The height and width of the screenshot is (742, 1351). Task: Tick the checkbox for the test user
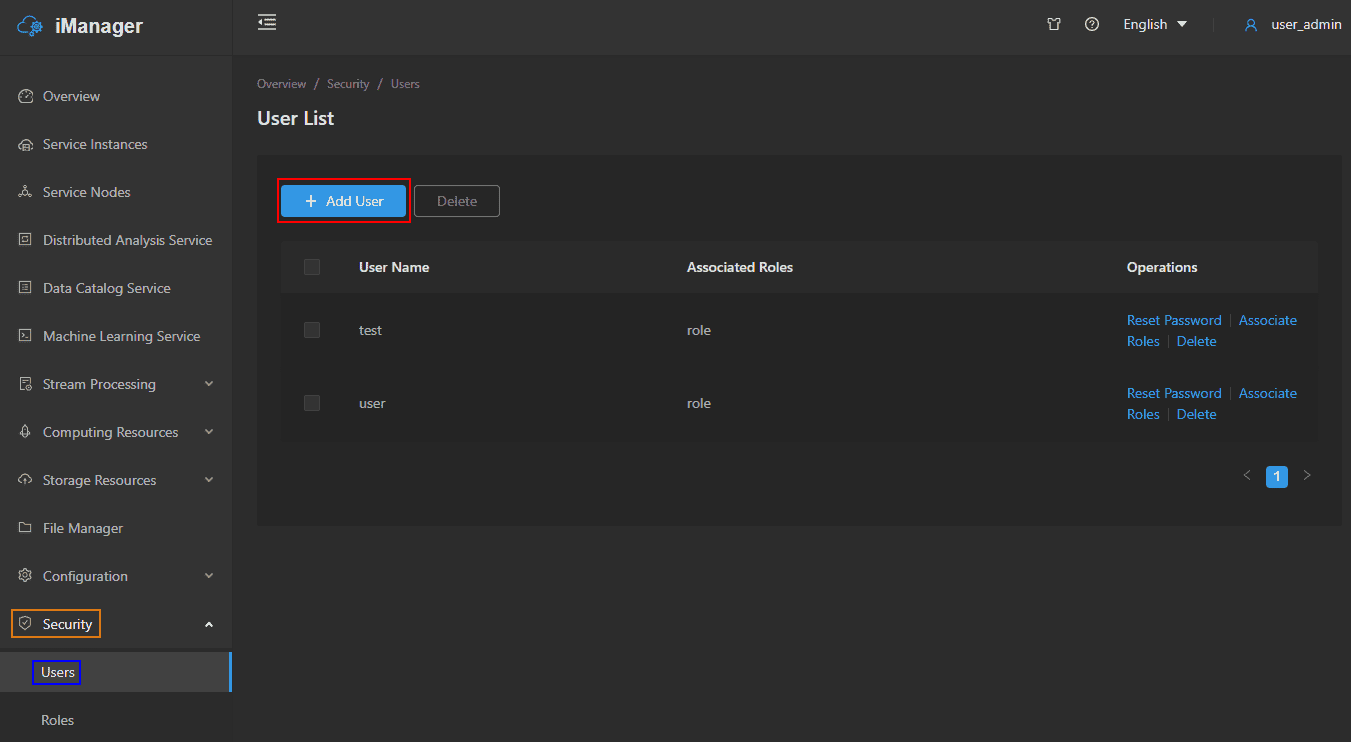tap(312, 330)
